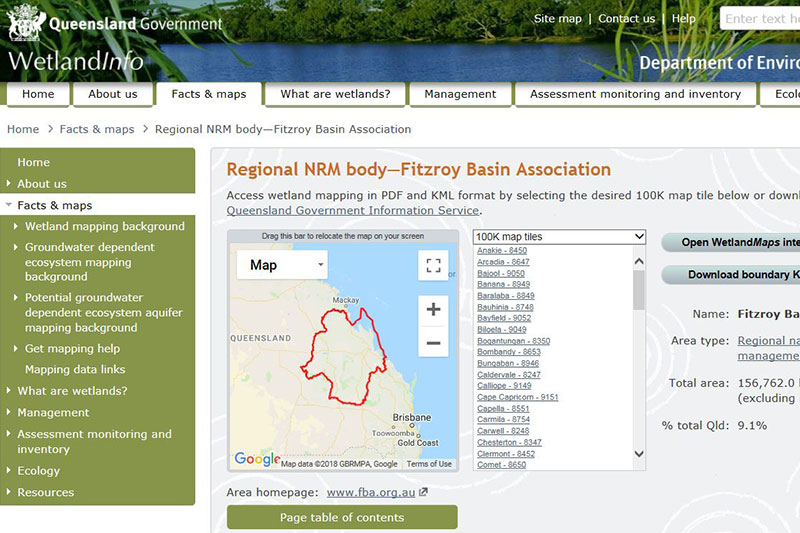Expand the Management sidebar section
The image size is (800, 533).
pos(53,412)
